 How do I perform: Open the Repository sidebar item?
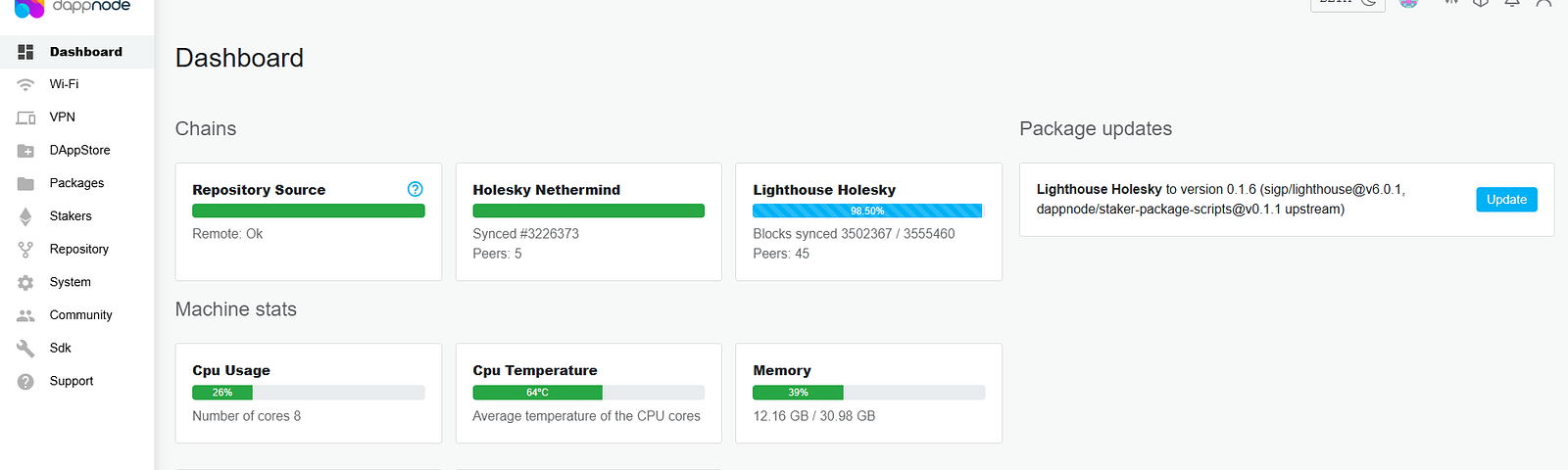(76, 250)
